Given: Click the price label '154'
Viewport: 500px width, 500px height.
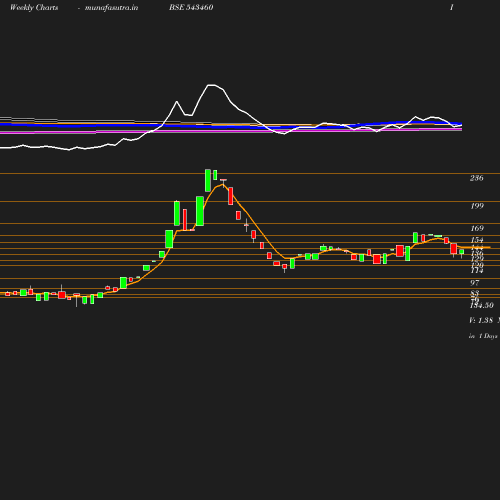Looking at the screenshot, I should click(477, 240).
